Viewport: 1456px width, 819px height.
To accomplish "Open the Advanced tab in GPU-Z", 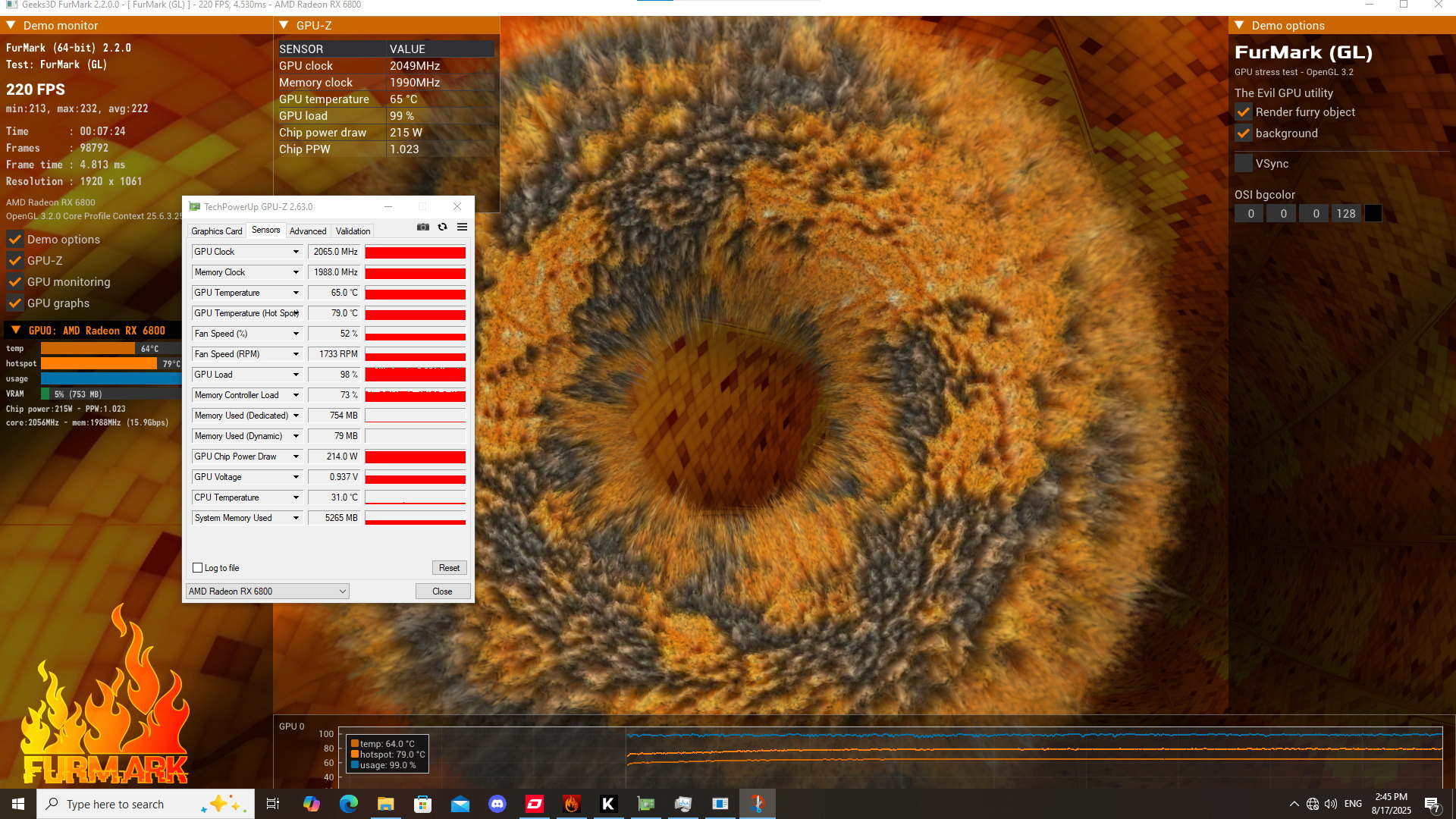I will (x=308, y=231).
